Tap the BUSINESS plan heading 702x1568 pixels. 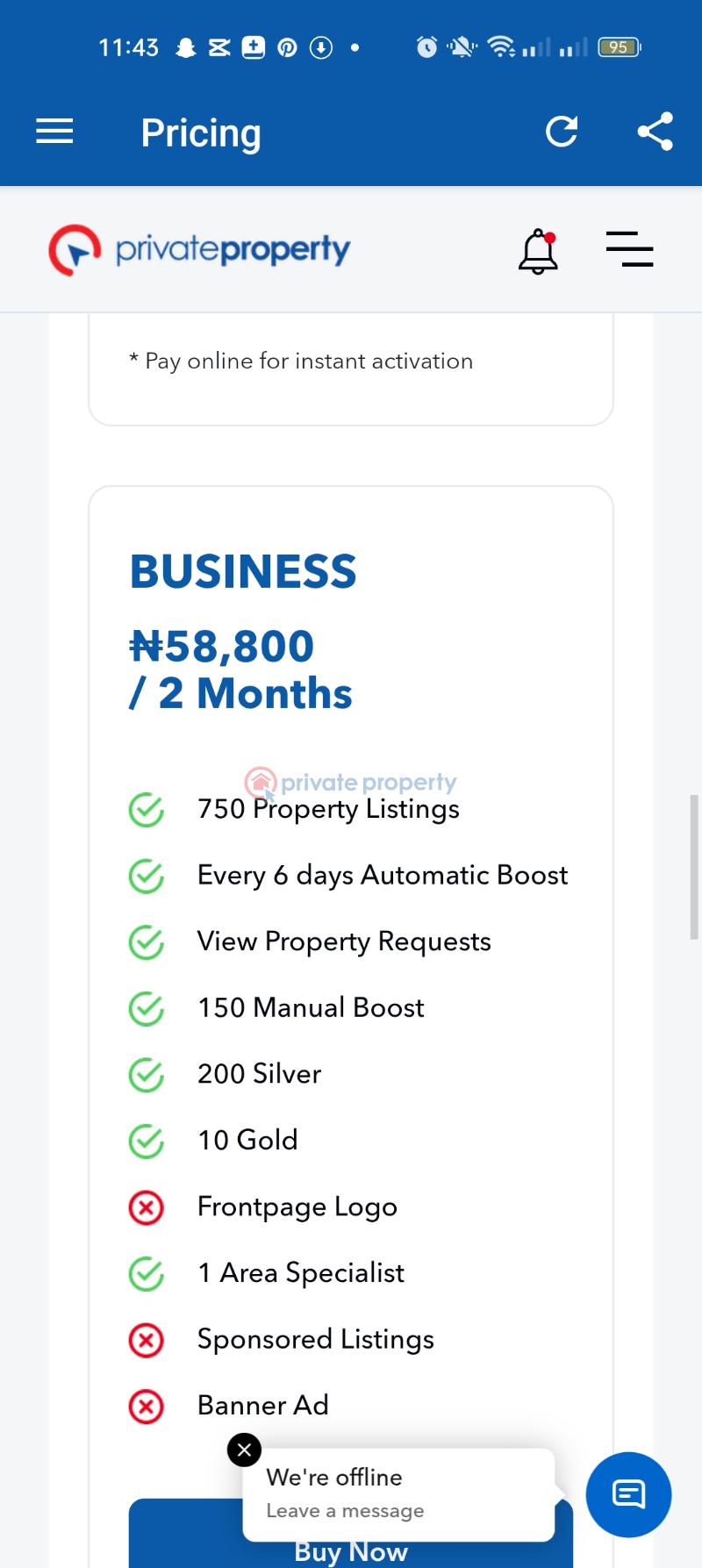pyautogui.click(x=243, y=572)
